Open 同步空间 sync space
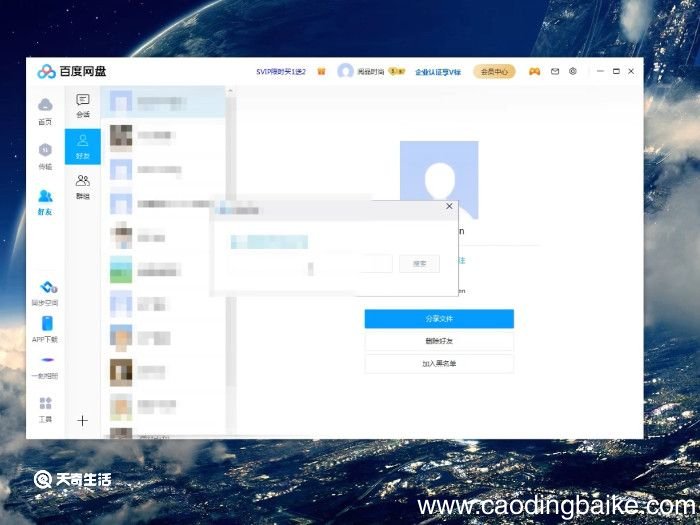 [x=45, y=293]
